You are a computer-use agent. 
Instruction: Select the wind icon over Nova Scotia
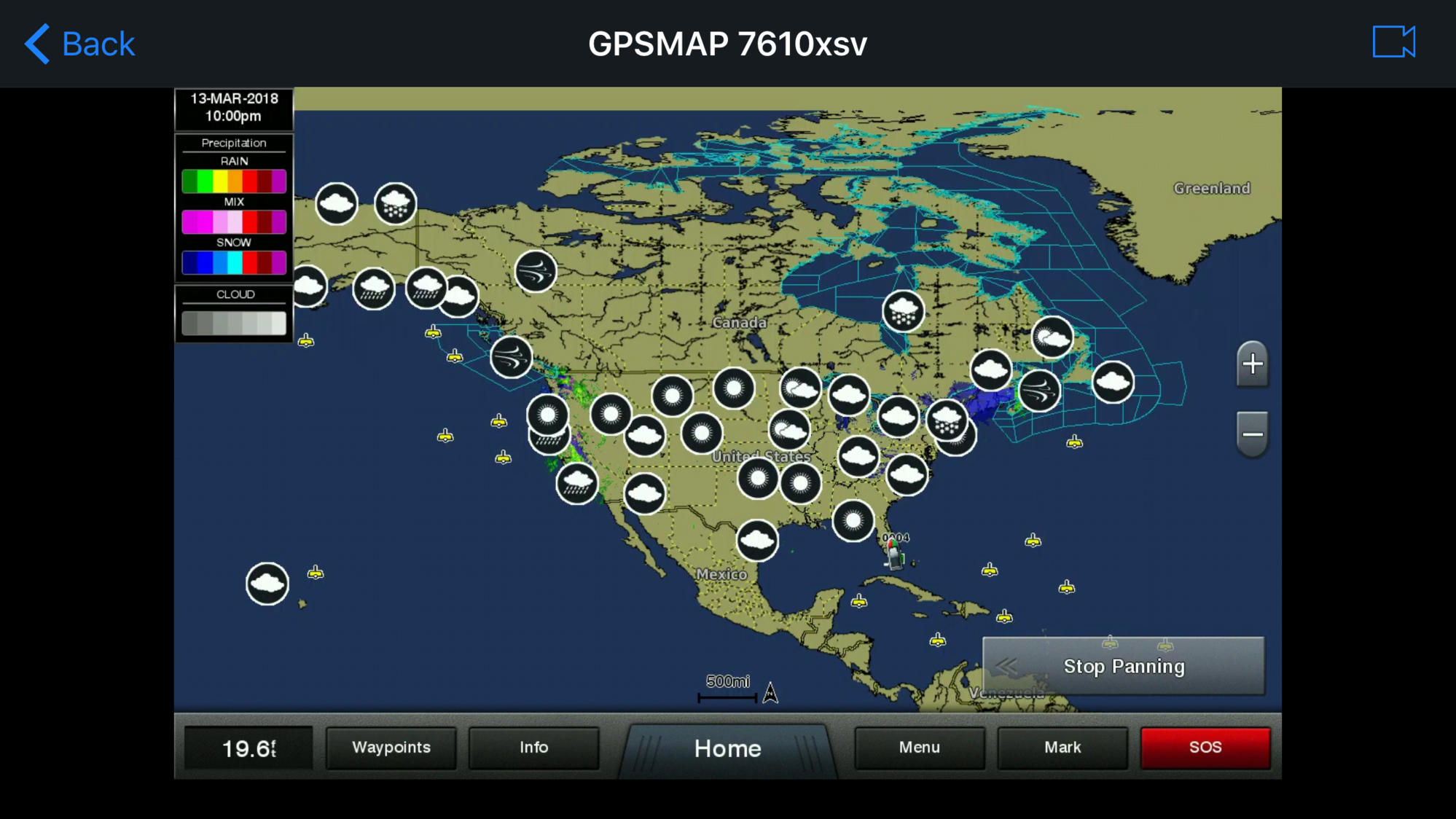1038,391
